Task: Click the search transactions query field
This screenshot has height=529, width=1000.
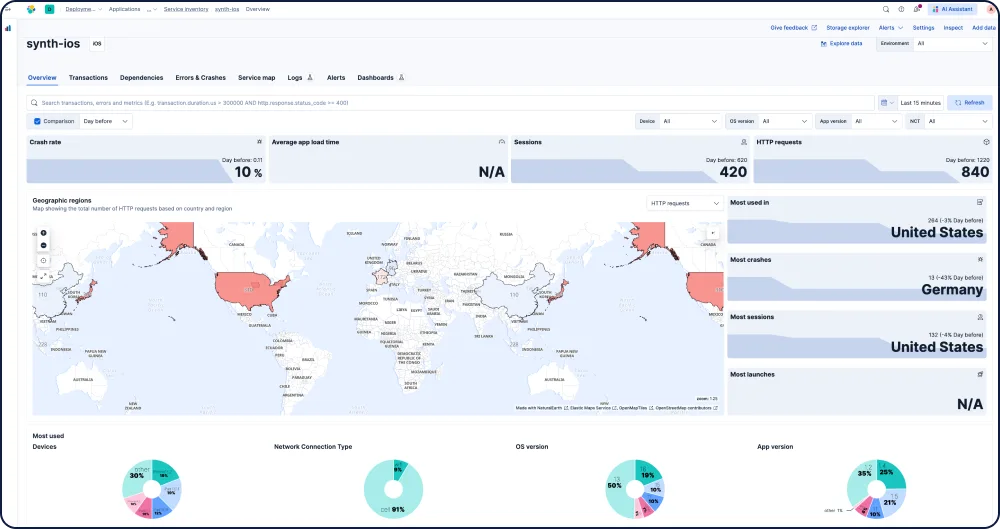Action: pyautogui.click(x=450, y=103)
